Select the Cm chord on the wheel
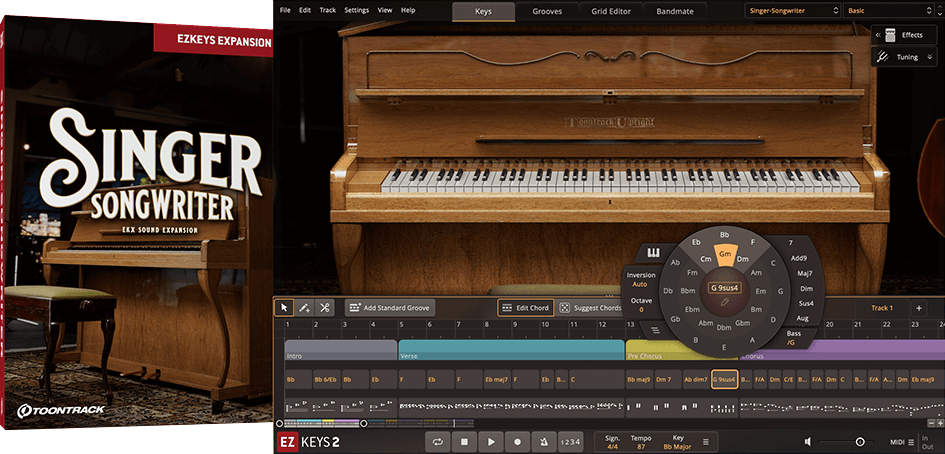Screen dimensions: 945x454 tap(706, 259)
